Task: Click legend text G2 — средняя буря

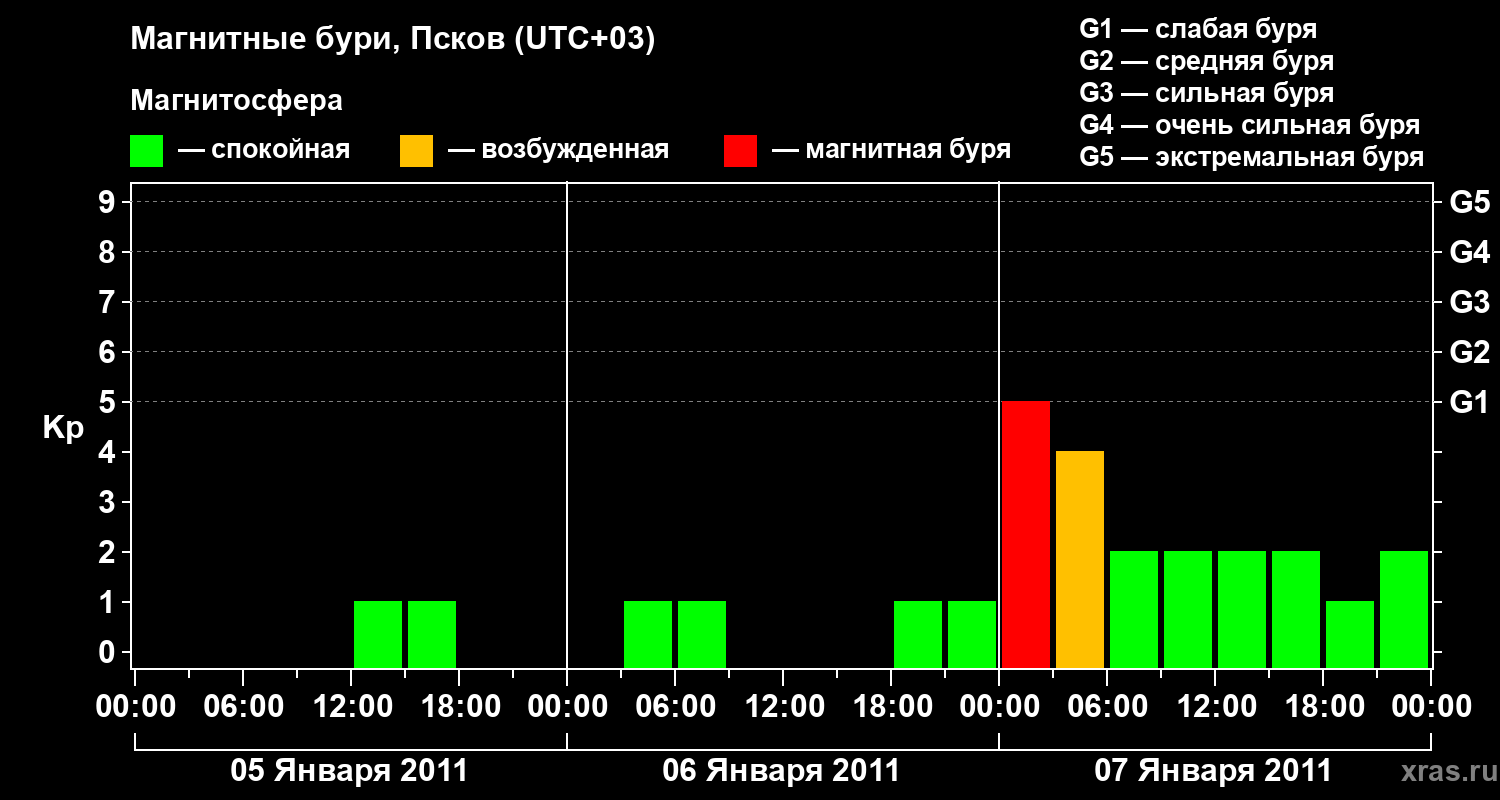Action: point(1207,61)
